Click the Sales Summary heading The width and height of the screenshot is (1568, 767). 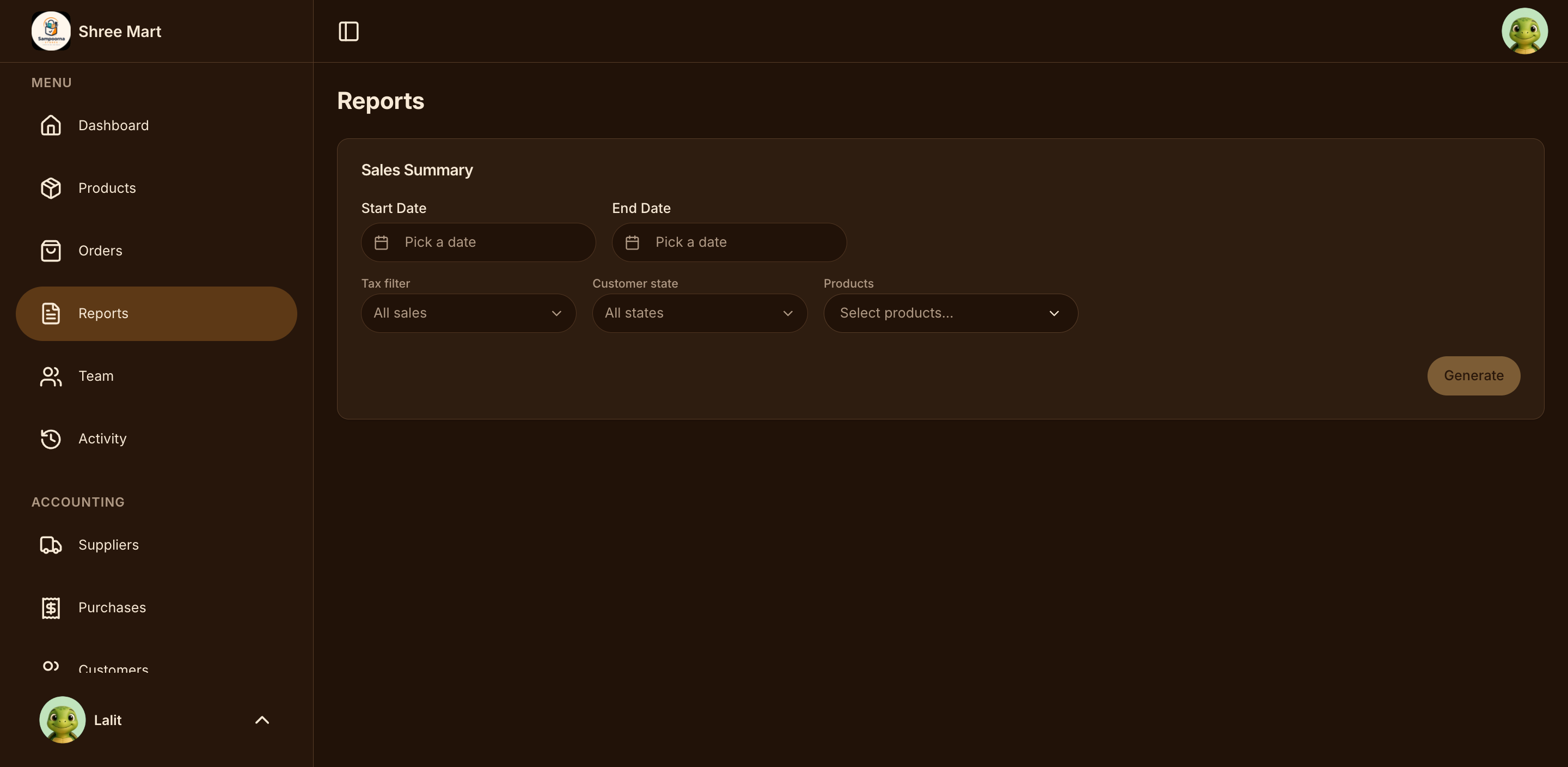point(417,170)
